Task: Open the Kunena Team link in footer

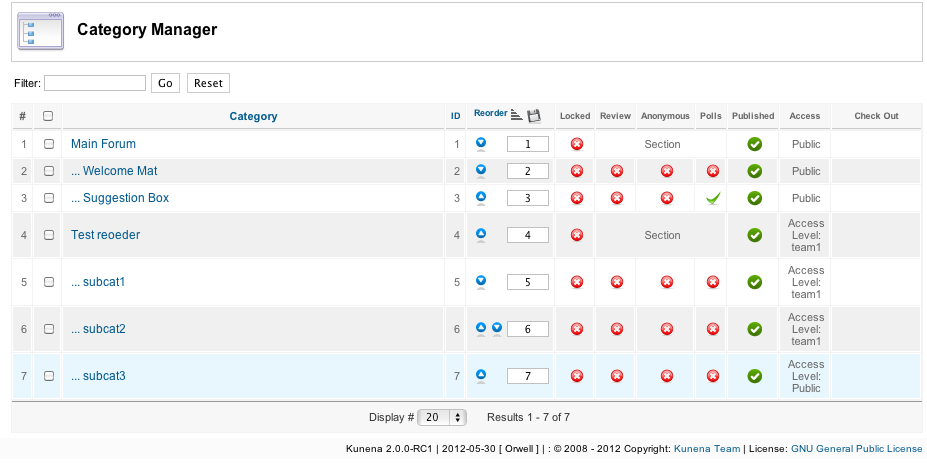Action: [707, 449]
